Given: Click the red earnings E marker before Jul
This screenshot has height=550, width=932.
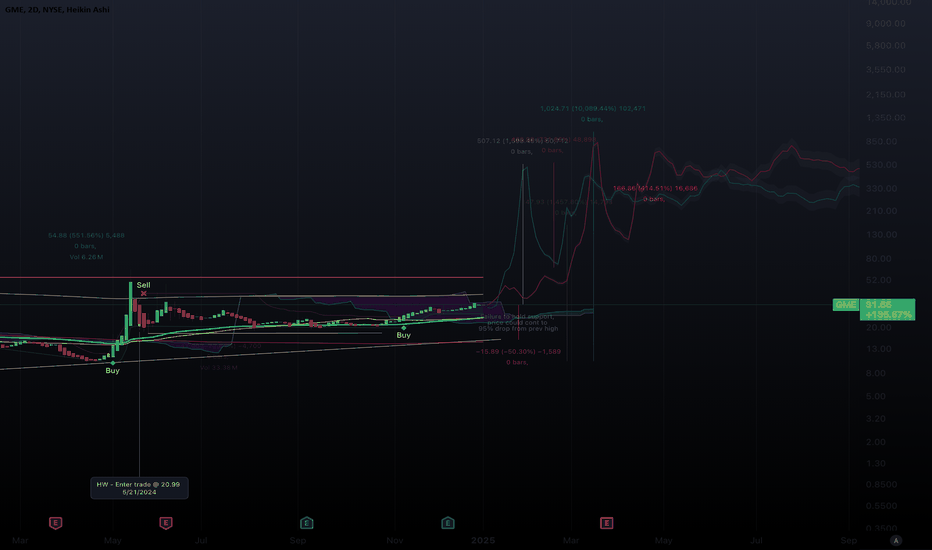Looking at the screenshot, I should tap(166, 523).
